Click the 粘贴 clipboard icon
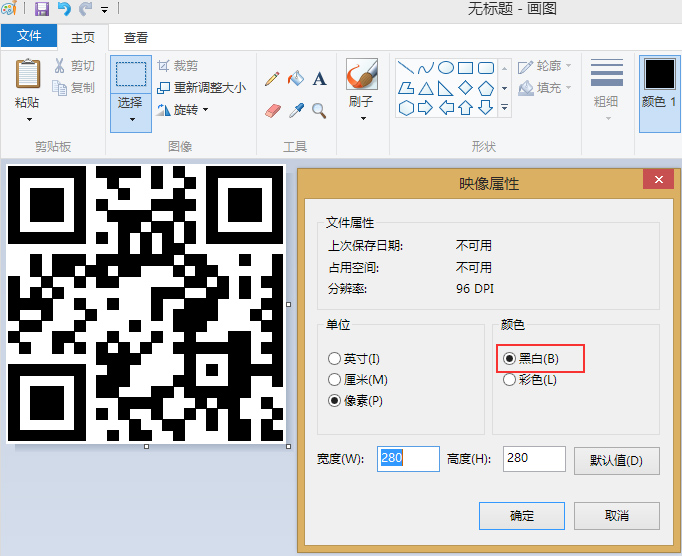Viewport: 682px width, 556px height. (x=28, y=73)
